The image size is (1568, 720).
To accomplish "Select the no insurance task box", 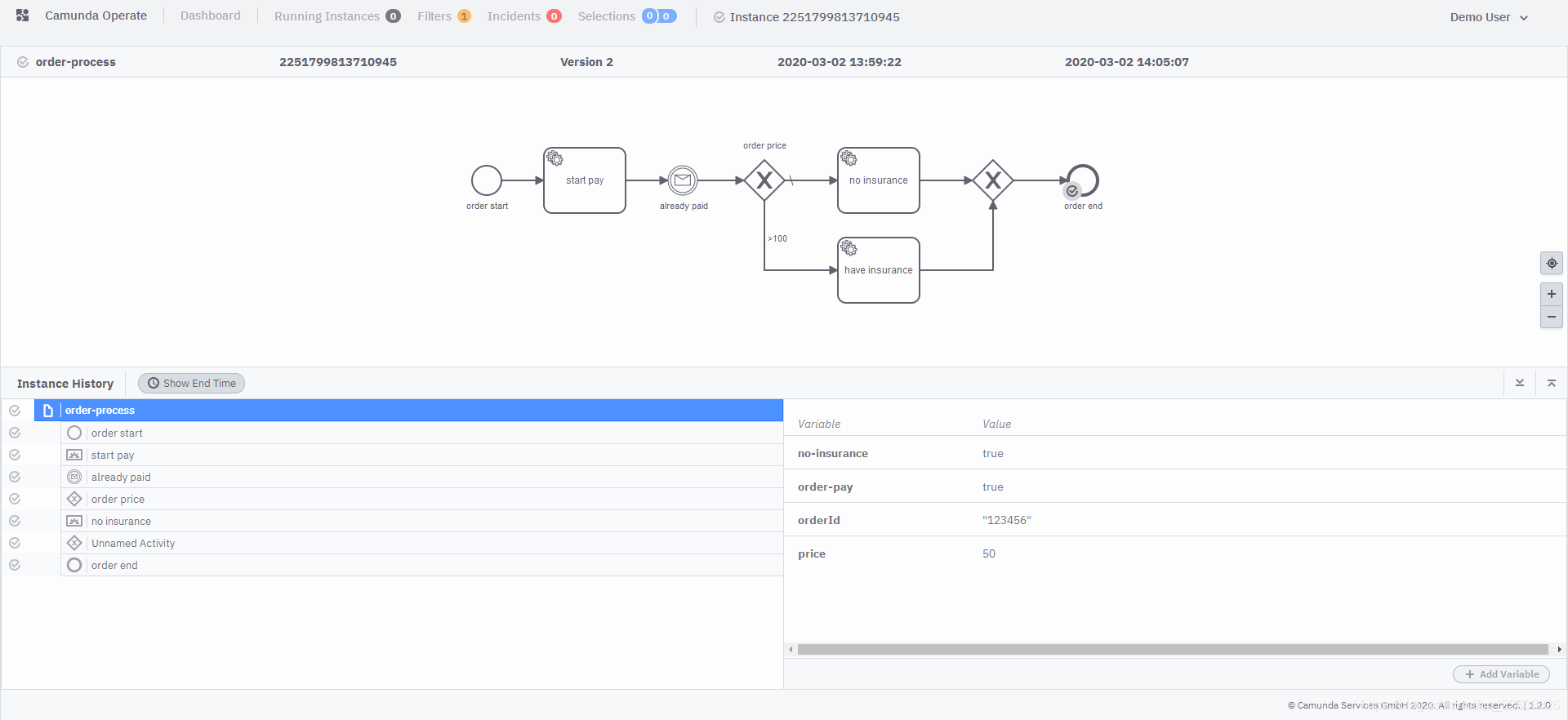I will tap(879, 180).
